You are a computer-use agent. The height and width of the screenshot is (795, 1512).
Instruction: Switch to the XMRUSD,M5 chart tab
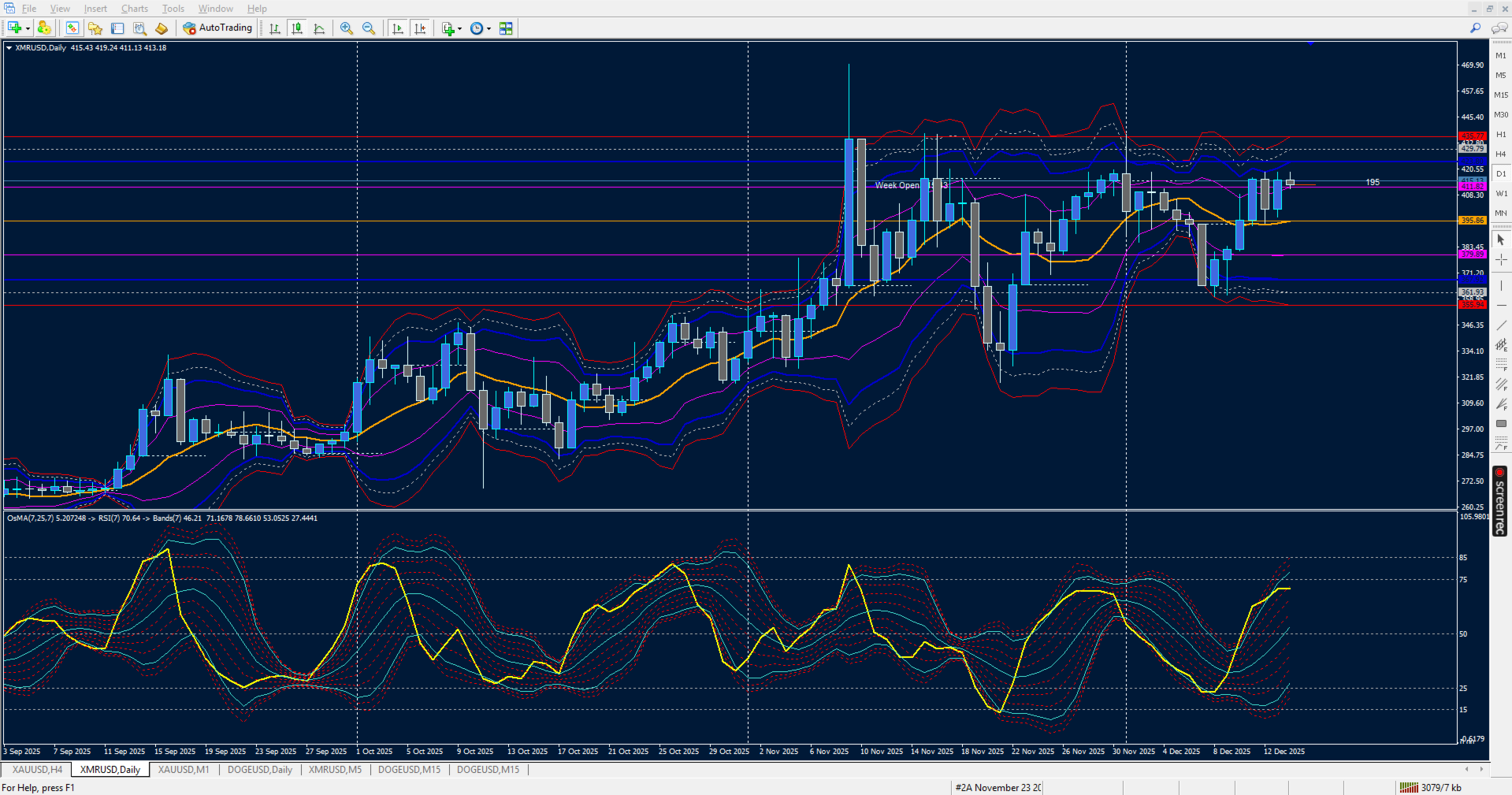[335, 770]
